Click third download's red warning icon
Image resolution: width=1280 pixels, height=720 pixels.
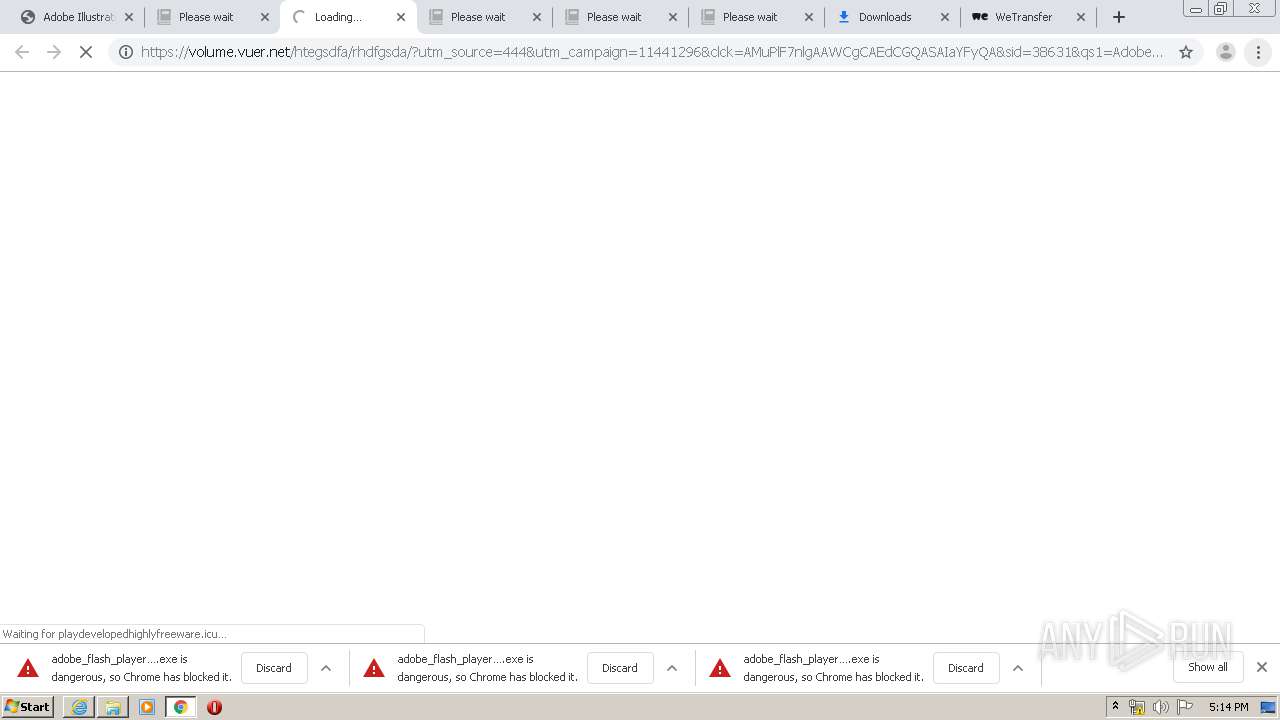[x=720, y=668]
